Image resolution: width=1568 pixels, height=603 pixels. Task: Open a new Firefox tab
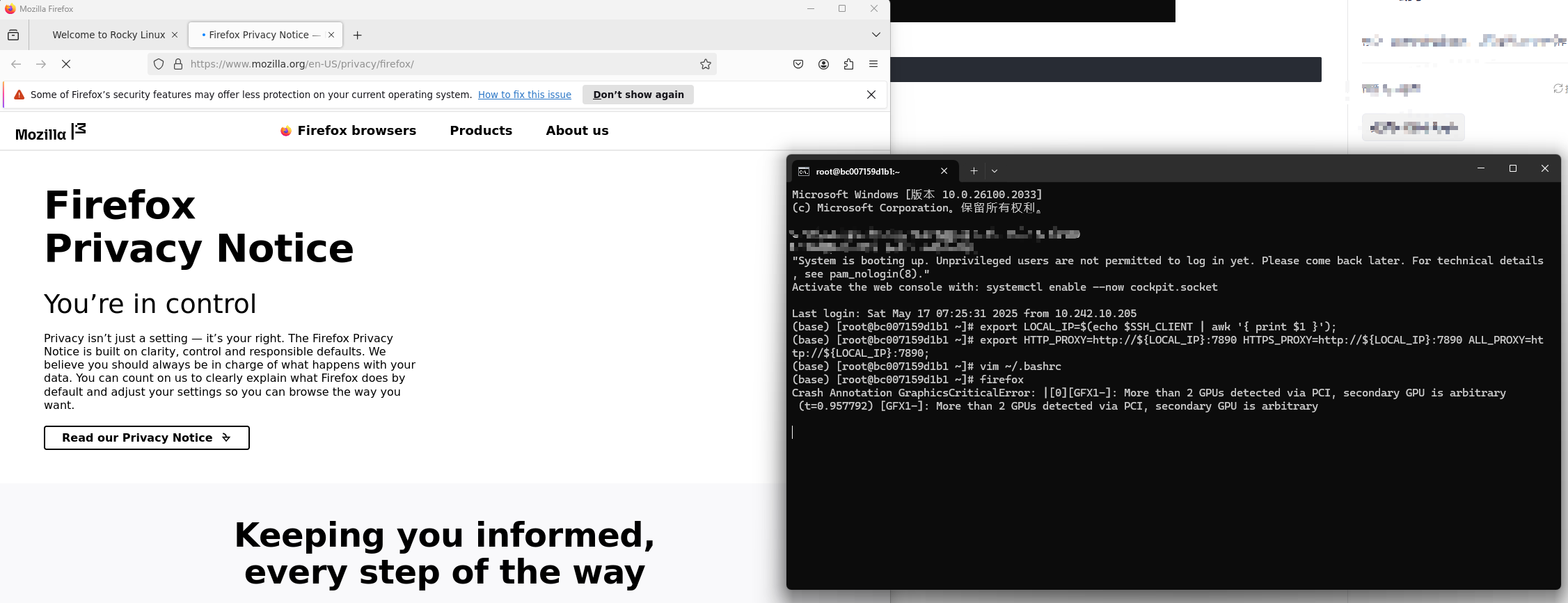click(357, 35)
